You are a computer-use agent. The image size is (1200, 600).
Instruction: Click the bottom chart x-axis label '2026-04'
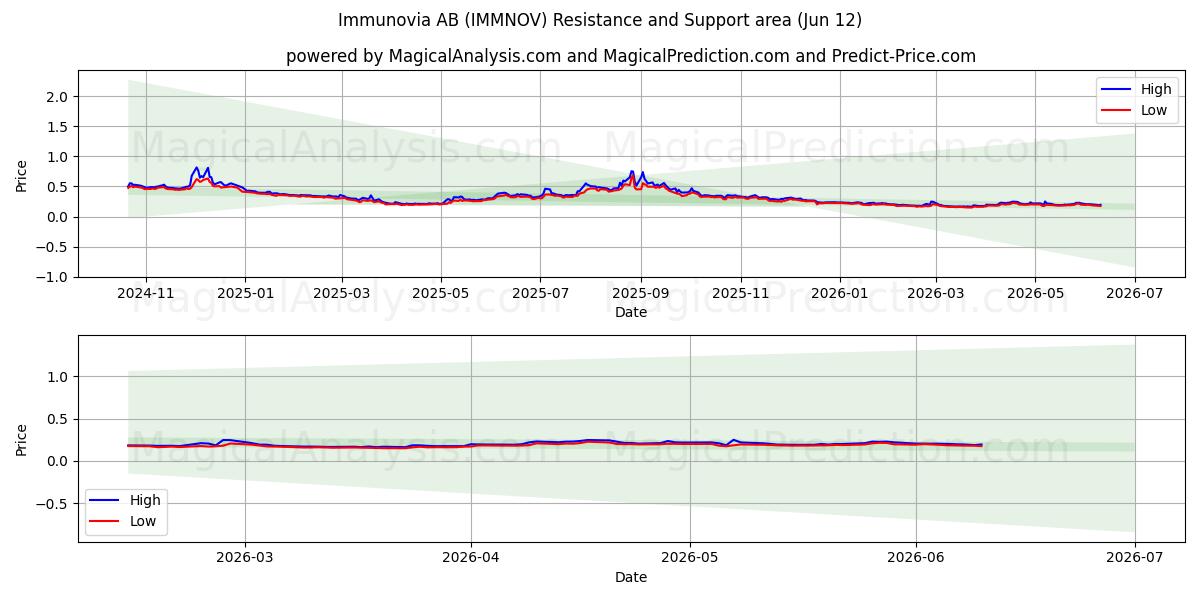(471, 558)
